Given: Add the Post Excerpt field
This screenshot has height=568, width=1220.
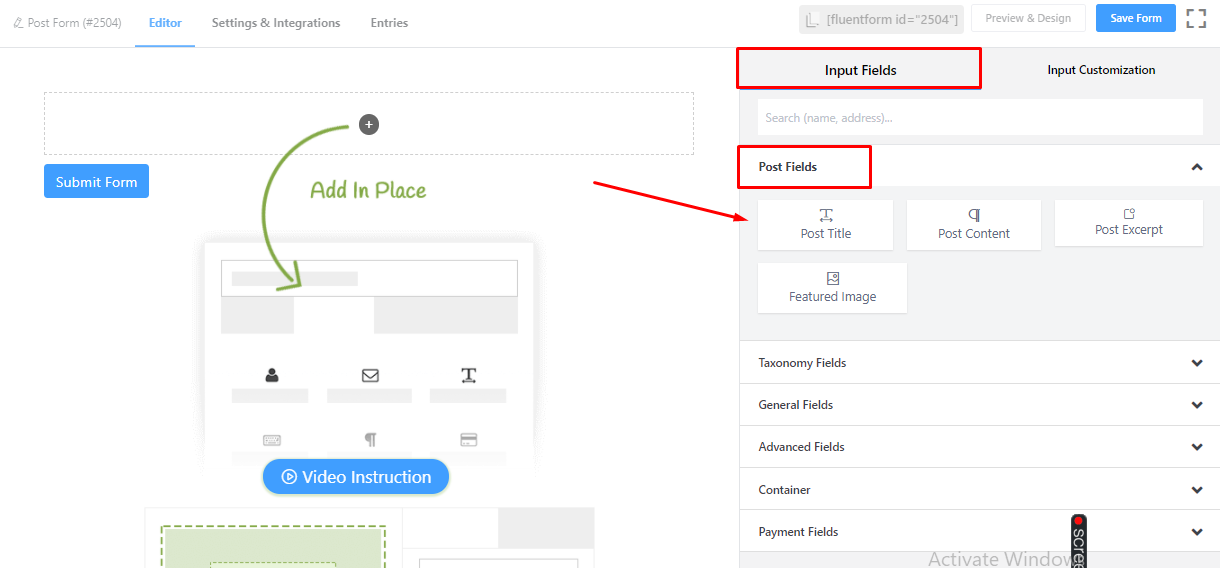Looking at the screenshot, I should (x=1129, y=223).
